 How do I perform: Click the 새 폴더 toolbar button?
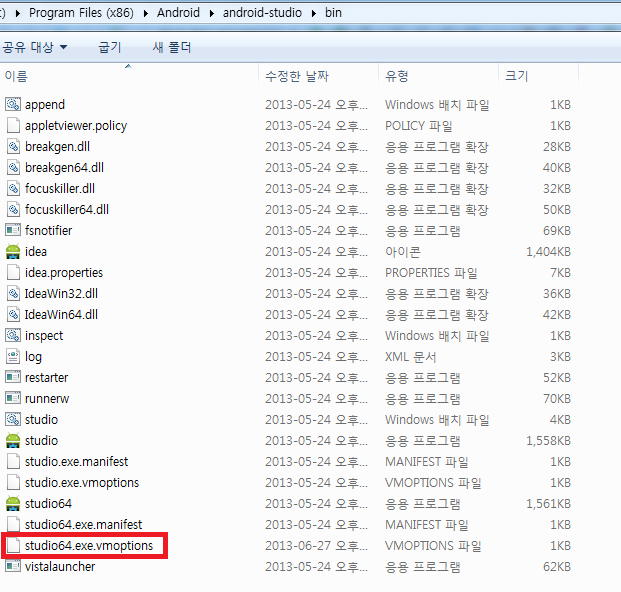172,48
